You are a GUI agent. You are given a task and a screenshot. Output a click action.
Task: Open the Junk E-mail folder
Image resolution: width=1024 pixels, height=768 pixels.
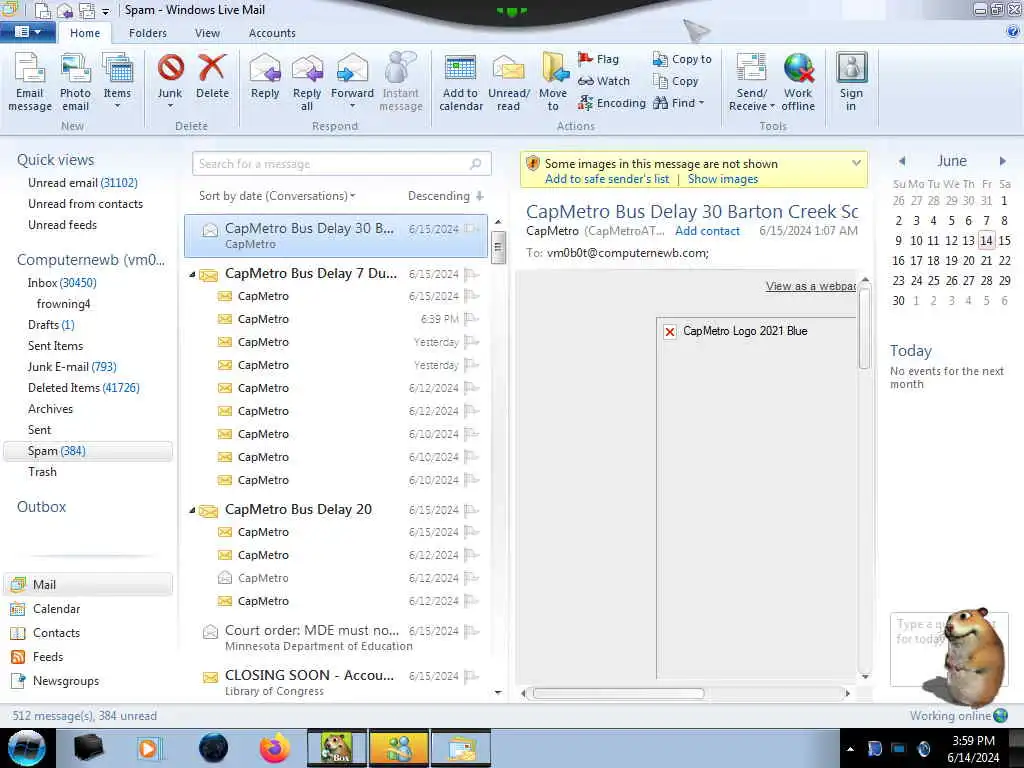[72, 367]
